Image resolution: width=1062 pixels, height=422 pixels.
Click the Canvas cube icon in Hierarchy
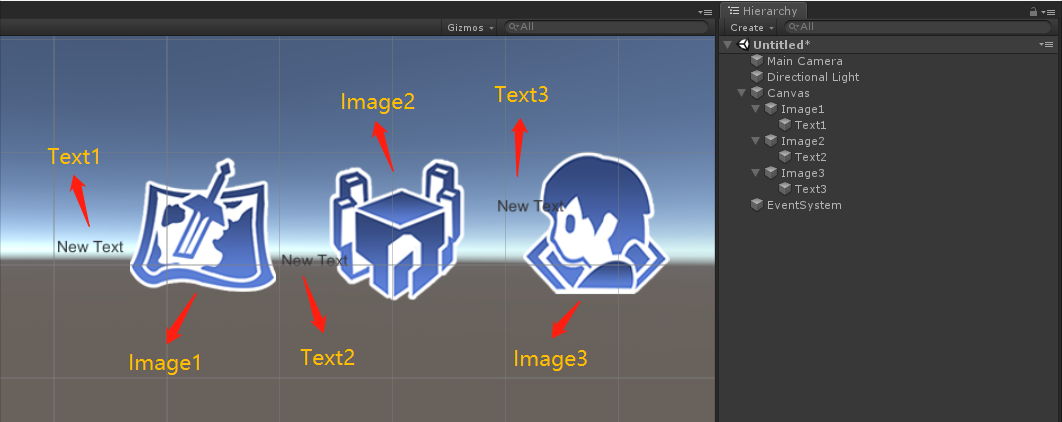point(757,93)
